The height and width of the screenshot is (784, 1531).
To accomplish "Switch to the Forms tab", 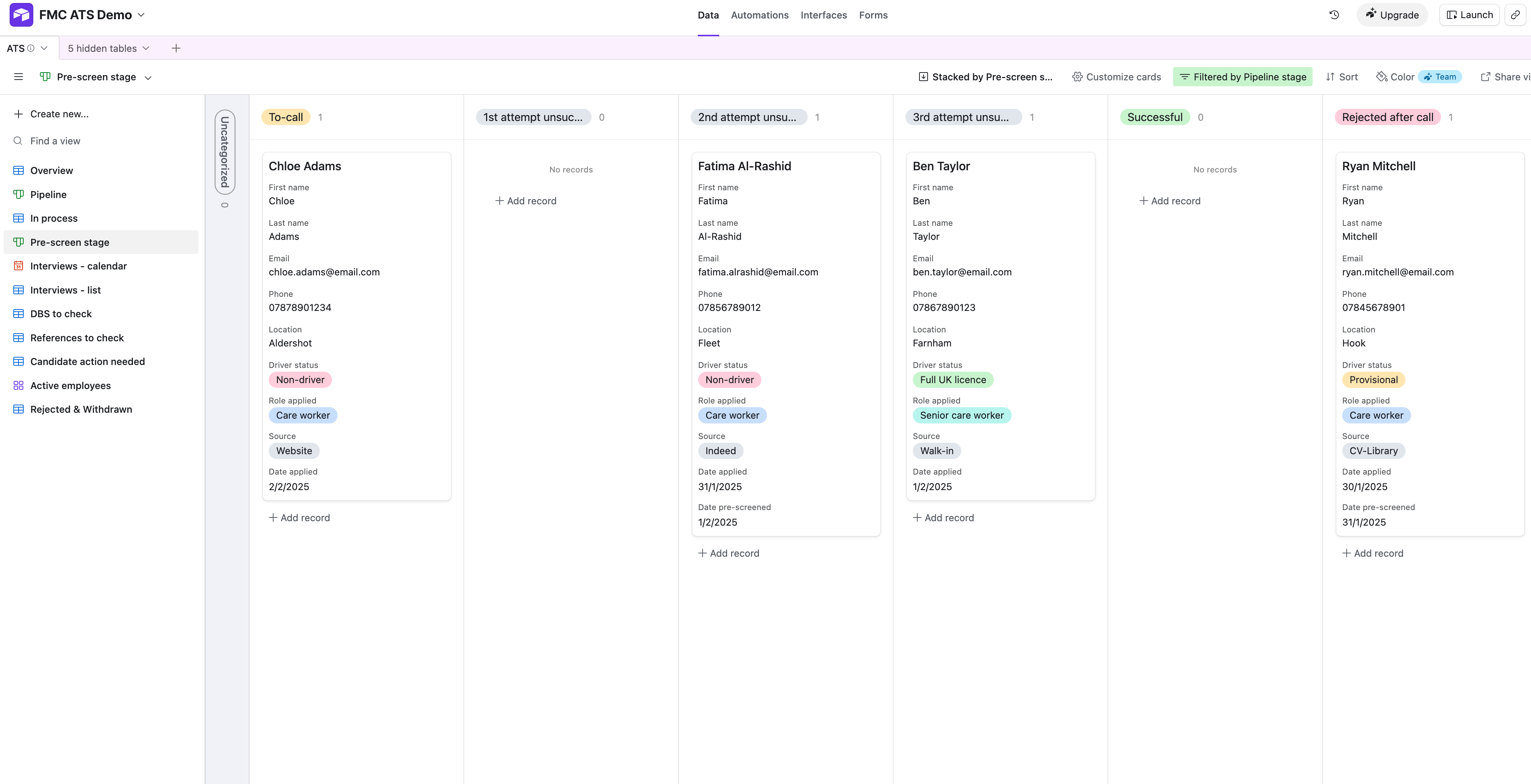I will click(x=873, y=15).
